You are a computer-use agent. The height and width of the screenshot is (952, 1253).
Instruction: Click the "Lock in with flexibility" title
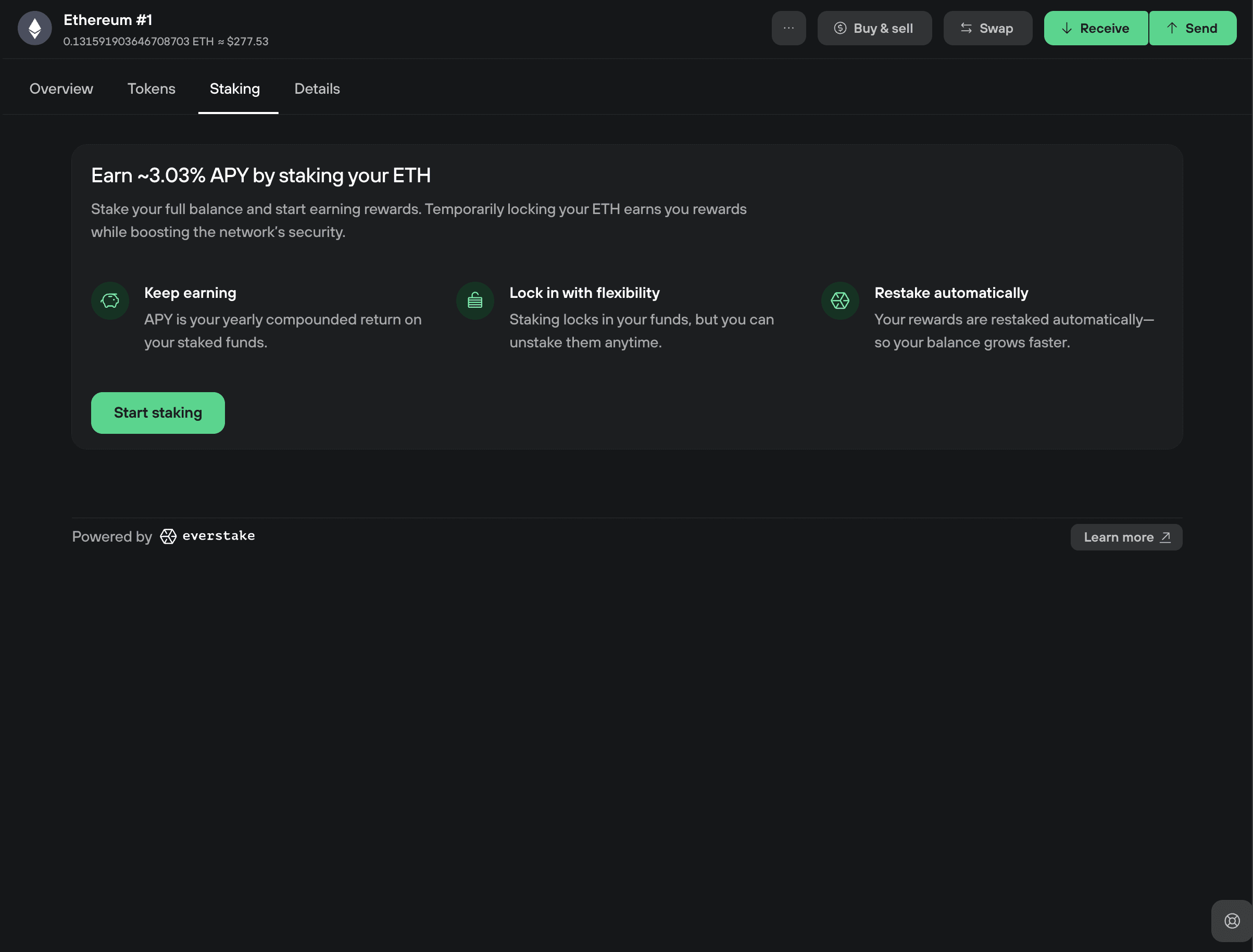pyautogui.click(x=584, y=293)
